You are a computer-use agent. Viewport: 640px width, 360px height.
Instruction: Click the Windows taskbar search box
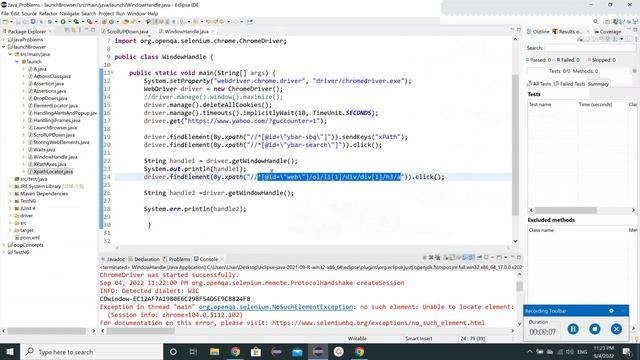coord(91,352)
